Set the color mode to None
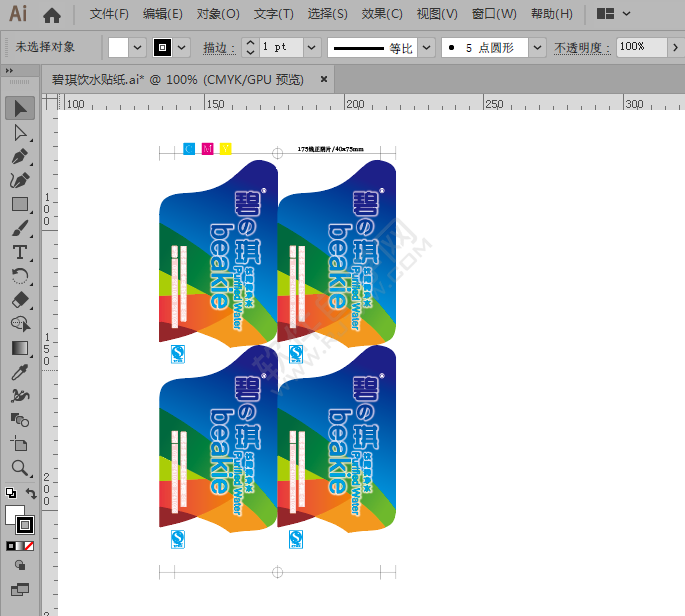 [29, 546]
